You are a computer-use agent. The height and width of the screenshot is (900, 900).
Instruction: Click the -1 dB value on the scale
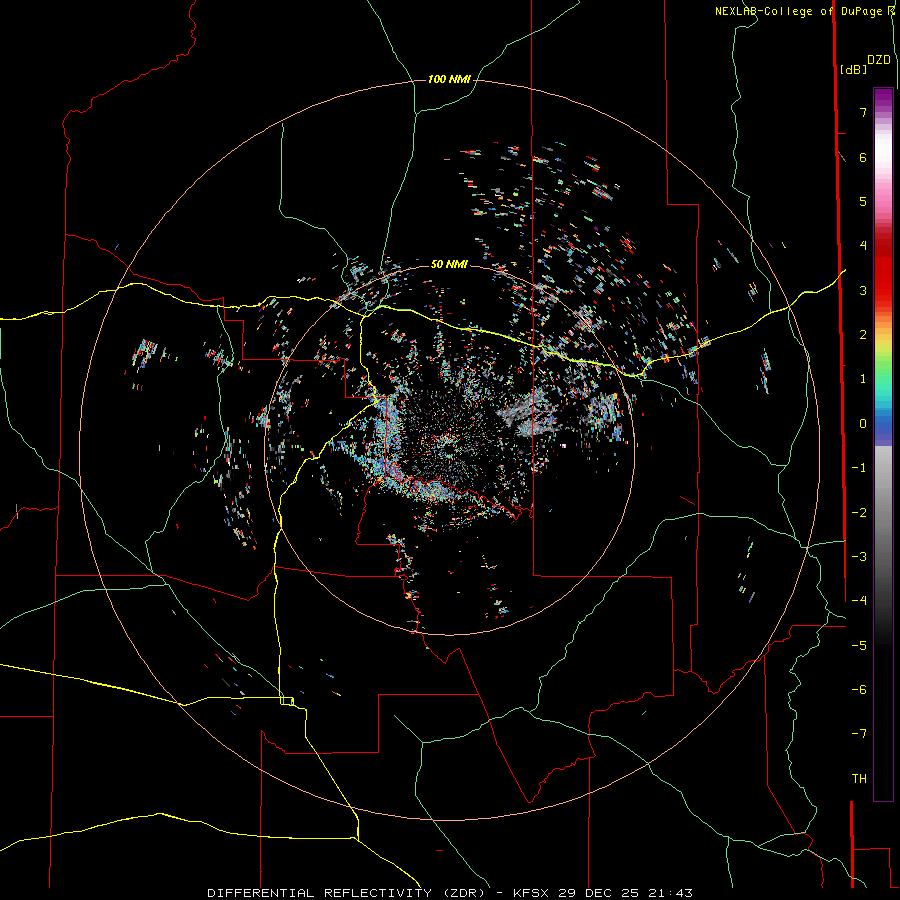click(x=859, y=468)
